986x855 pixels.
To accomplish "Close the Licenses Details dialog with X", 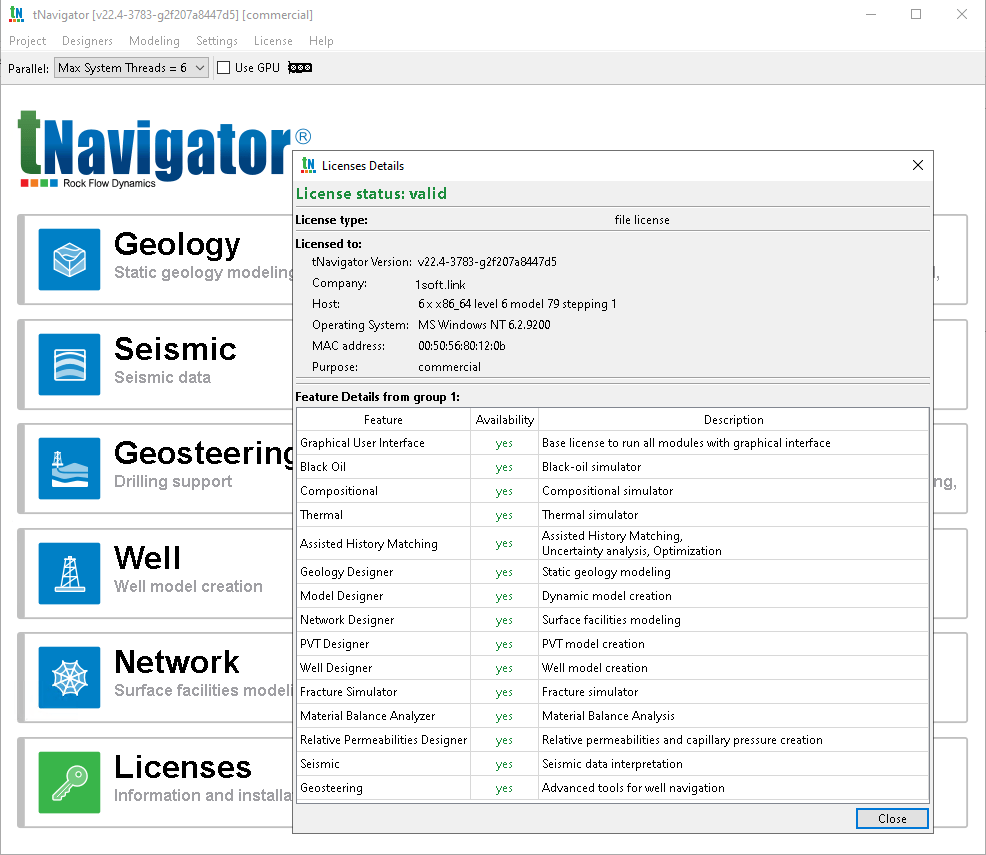I will [x=917, y=165].
